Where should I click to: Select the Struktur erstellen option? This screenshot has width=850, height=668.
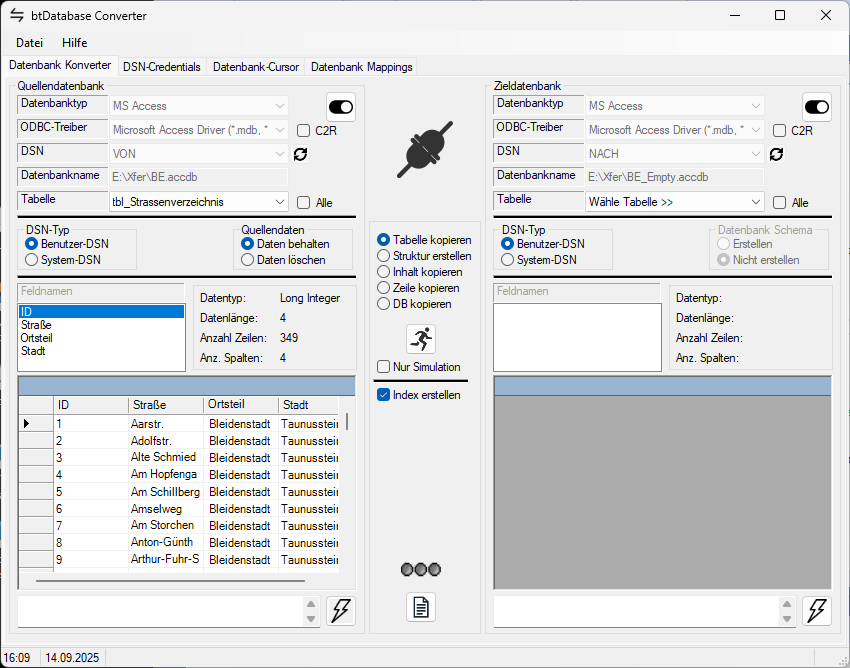click(x=384, y=256)
